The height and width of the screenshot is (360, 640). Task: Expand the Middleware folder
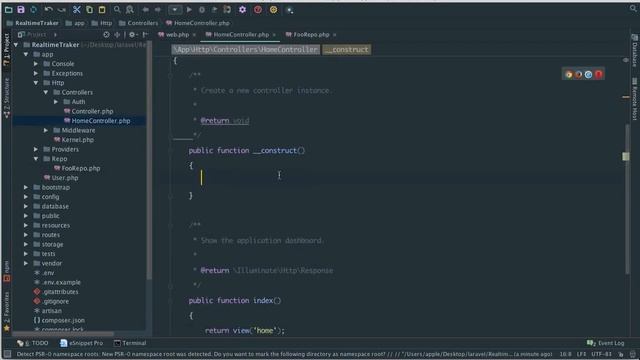(x=46, y=130)
